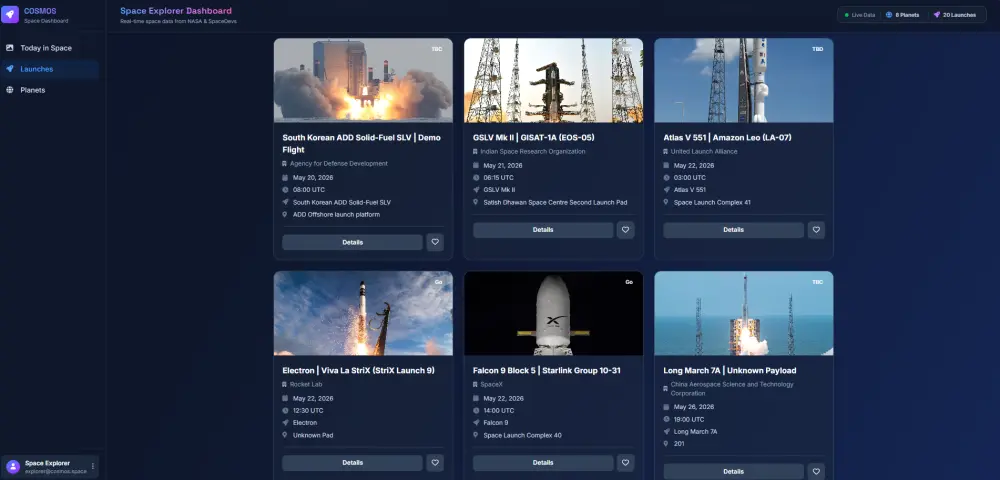Favorite the Atlas V 551 Amazon Leo launch
1000x480 pixels.
pos(816,230)
